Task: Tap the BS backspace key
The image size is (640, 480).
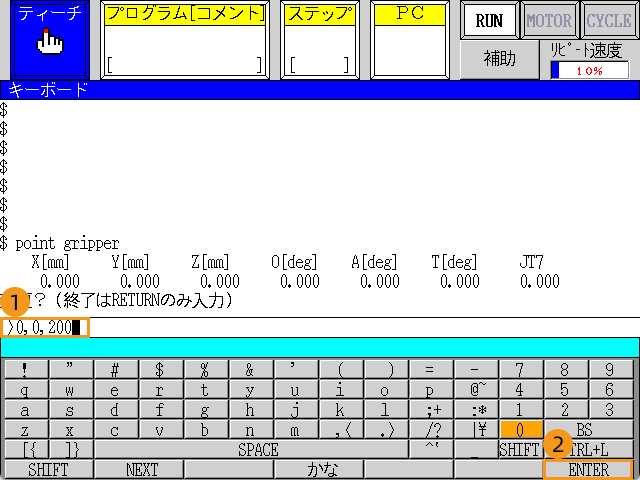Action: (588, 430)
